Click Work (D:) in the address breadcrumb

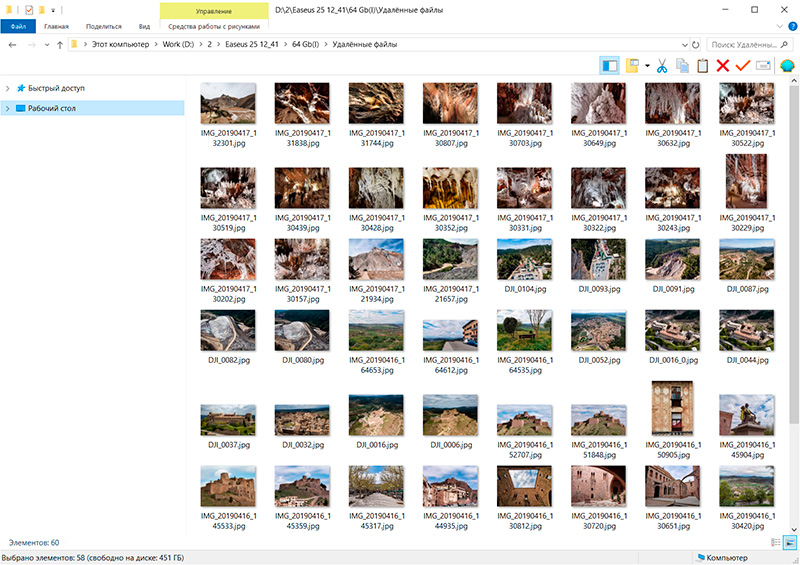click(x=181, y=45)
